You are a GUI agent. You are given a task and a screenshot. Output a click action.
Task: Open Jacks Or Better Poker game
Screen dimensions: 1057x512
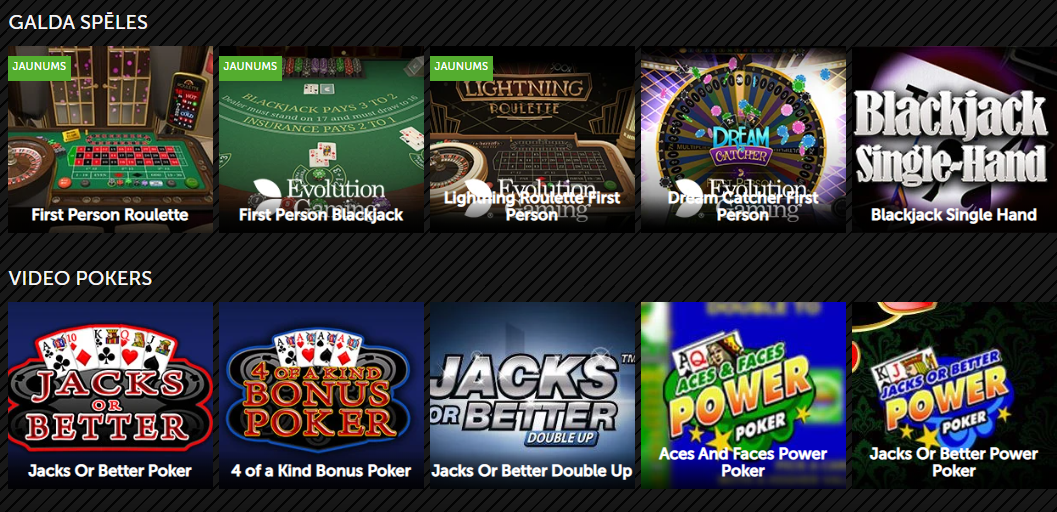click(111, 395)
